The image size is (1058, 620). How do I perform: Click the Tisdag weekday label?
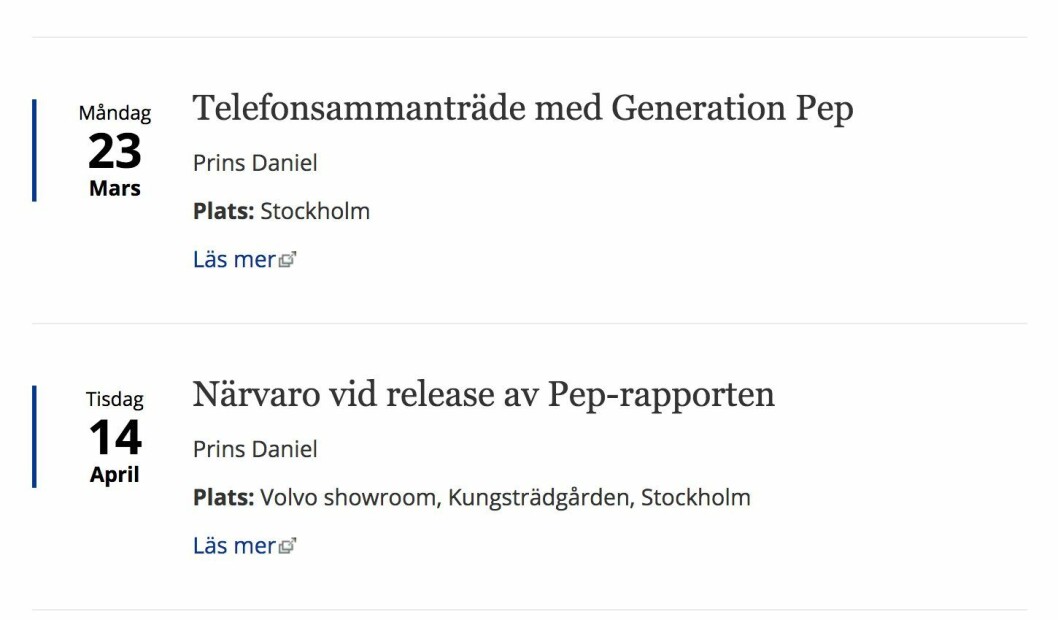pos(115,399)
